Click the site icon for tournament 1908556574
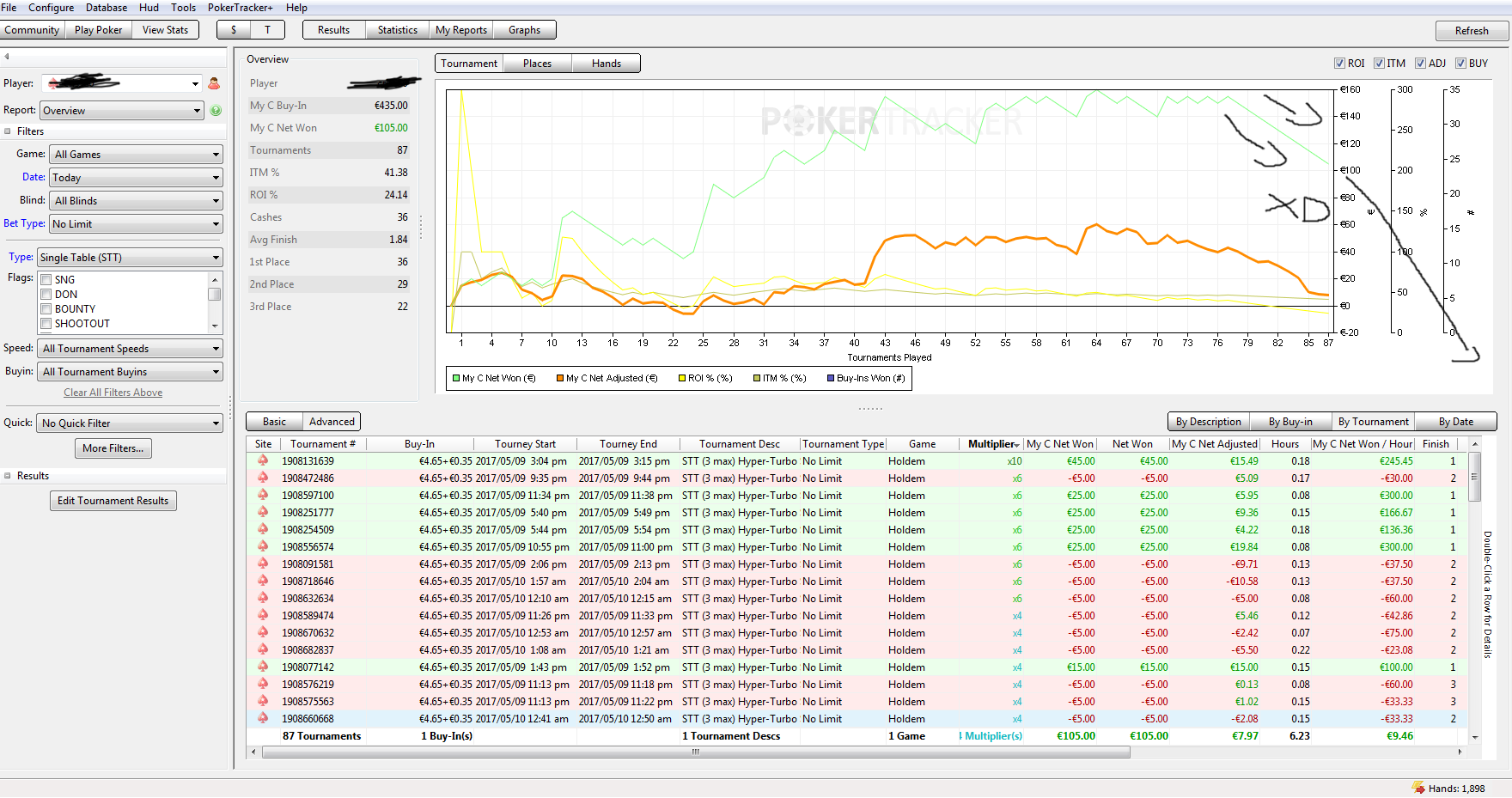The width and height of the screenshot is (1512, 798). 263,546
